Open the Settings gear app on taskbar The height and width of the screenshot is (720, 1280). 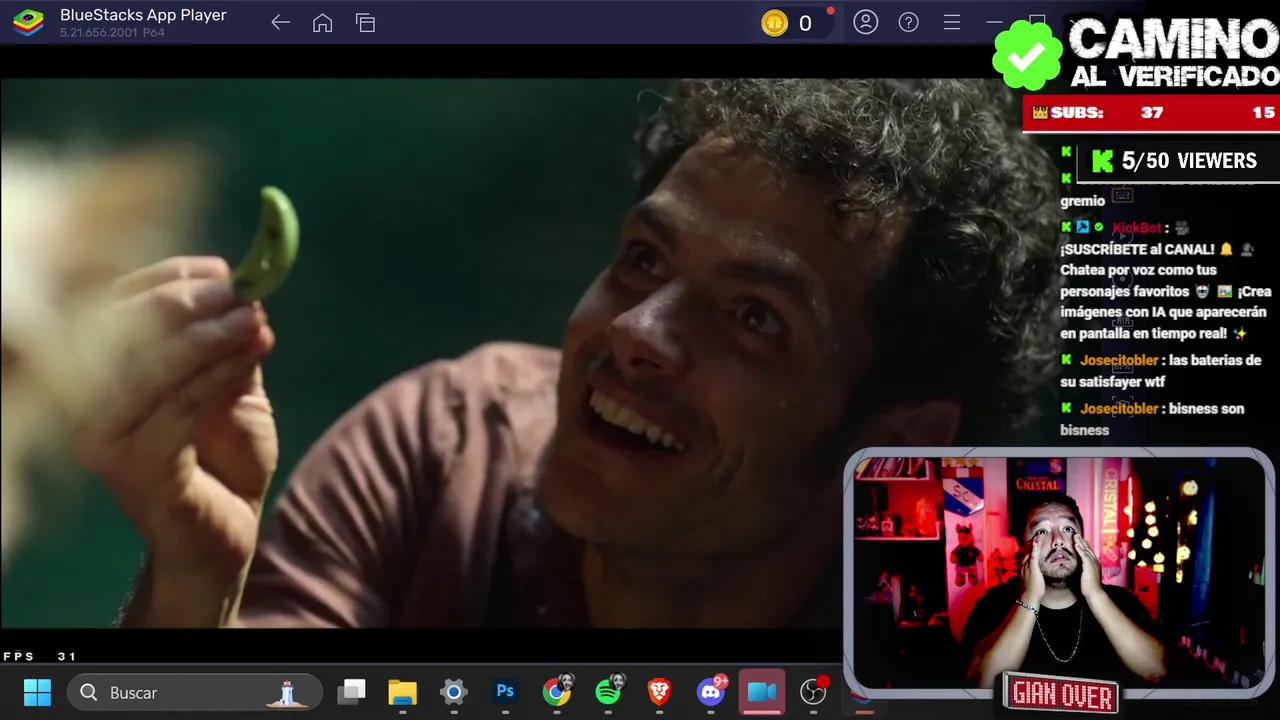coord(454,692)
